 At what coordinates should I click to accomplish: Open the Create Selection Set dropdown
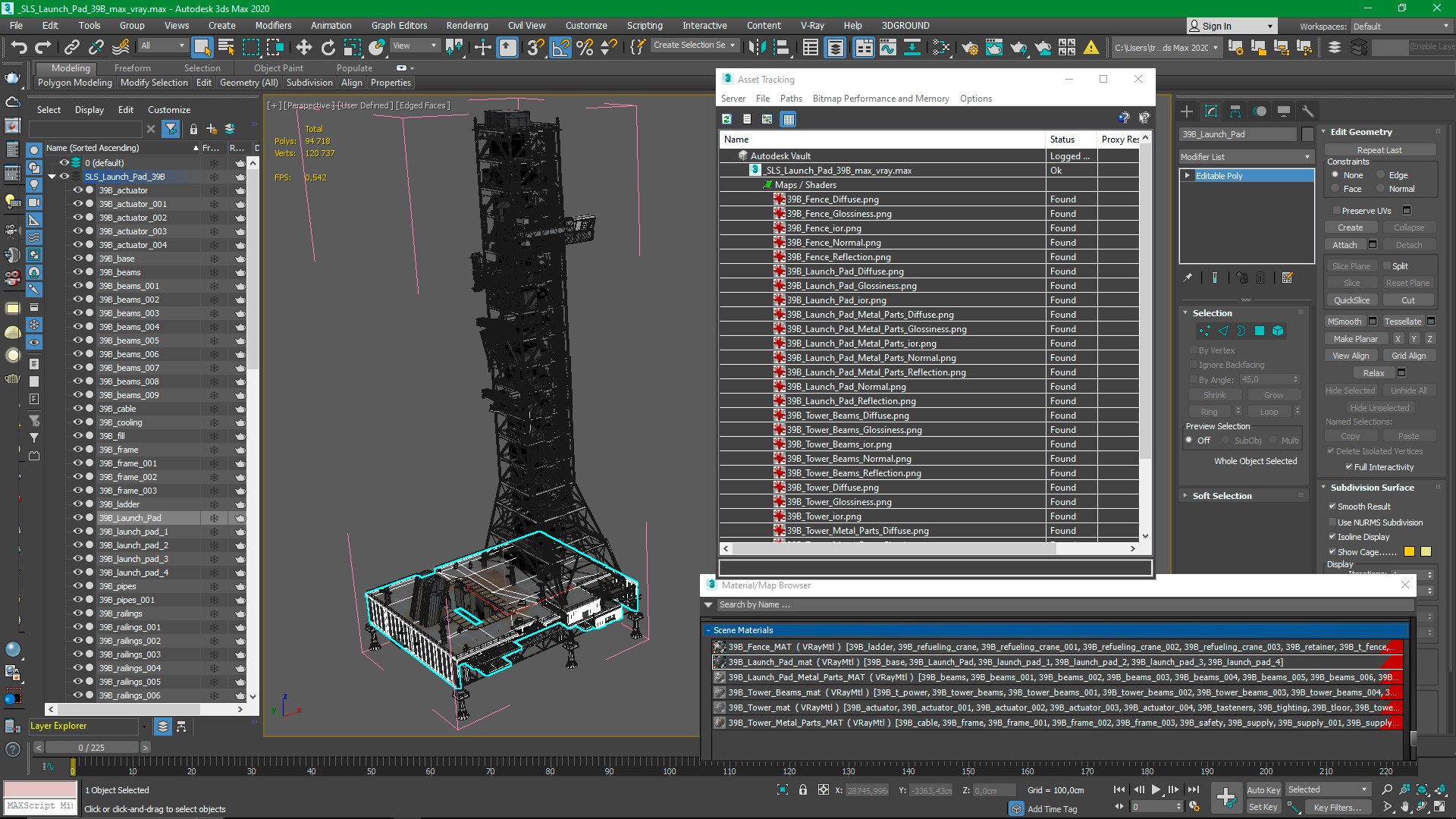(694, 45)
